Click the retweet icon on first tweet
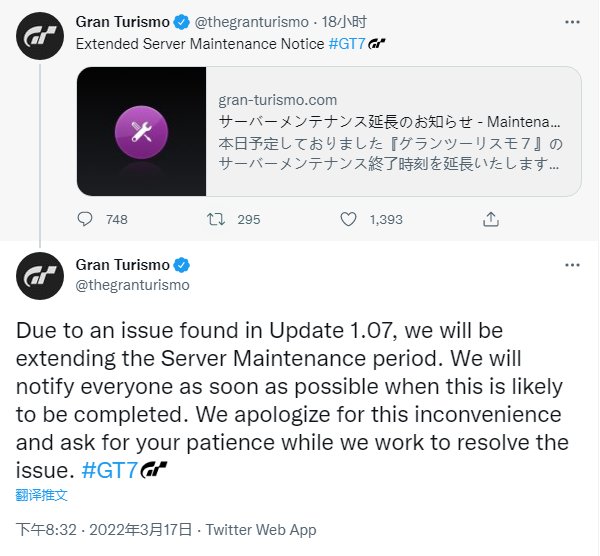 tap(216, 219)
